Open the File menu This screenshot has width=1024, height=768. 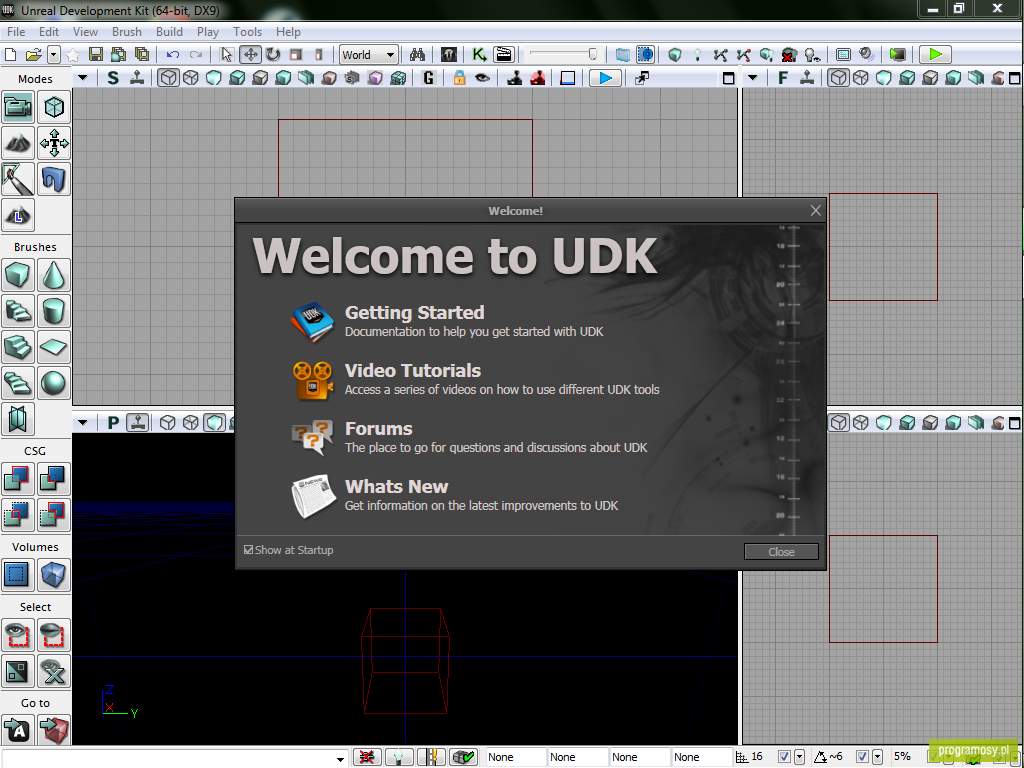point(16,31)
